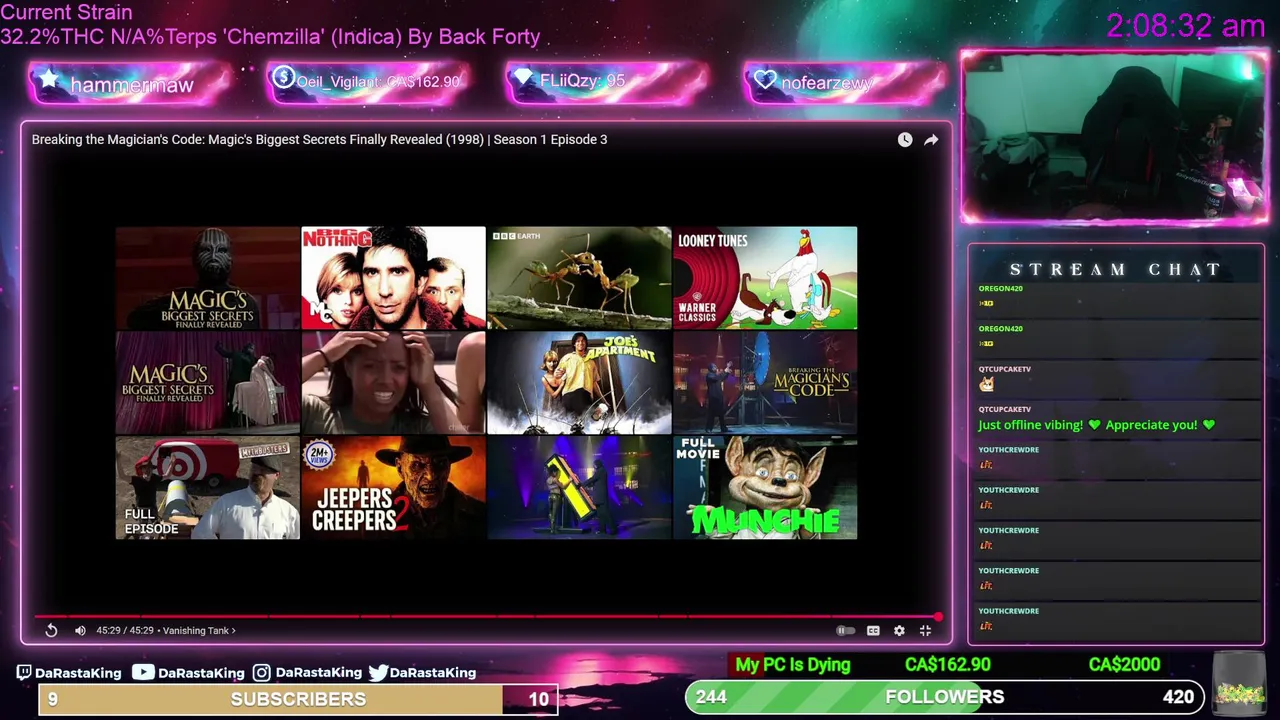The width and height of the screenshot is (1280, 720).
Task: Click the red video progress bar
Action: pos(487,617)
